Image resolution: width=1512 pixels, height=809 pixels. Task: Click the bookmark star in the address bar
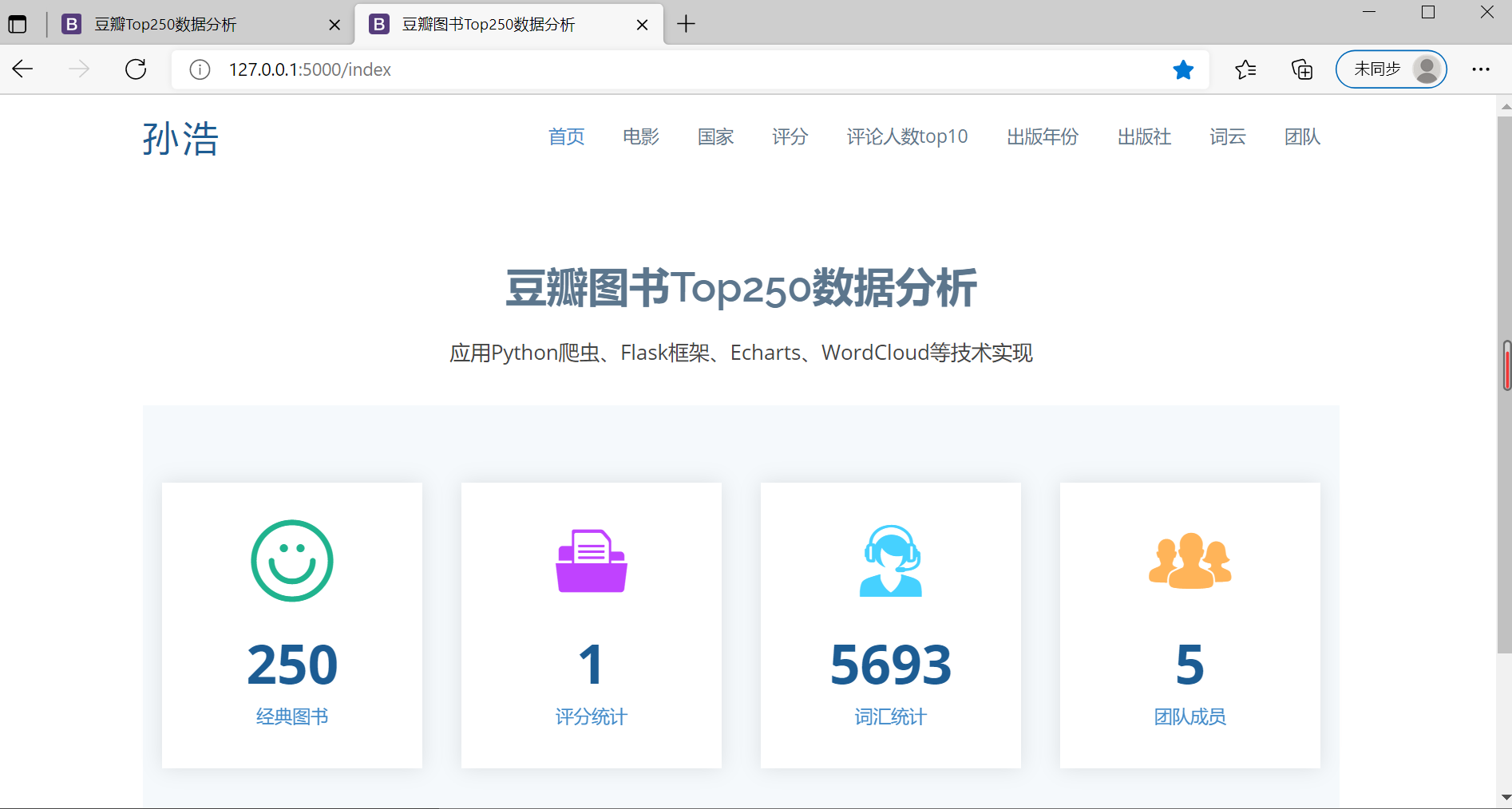1183,69
